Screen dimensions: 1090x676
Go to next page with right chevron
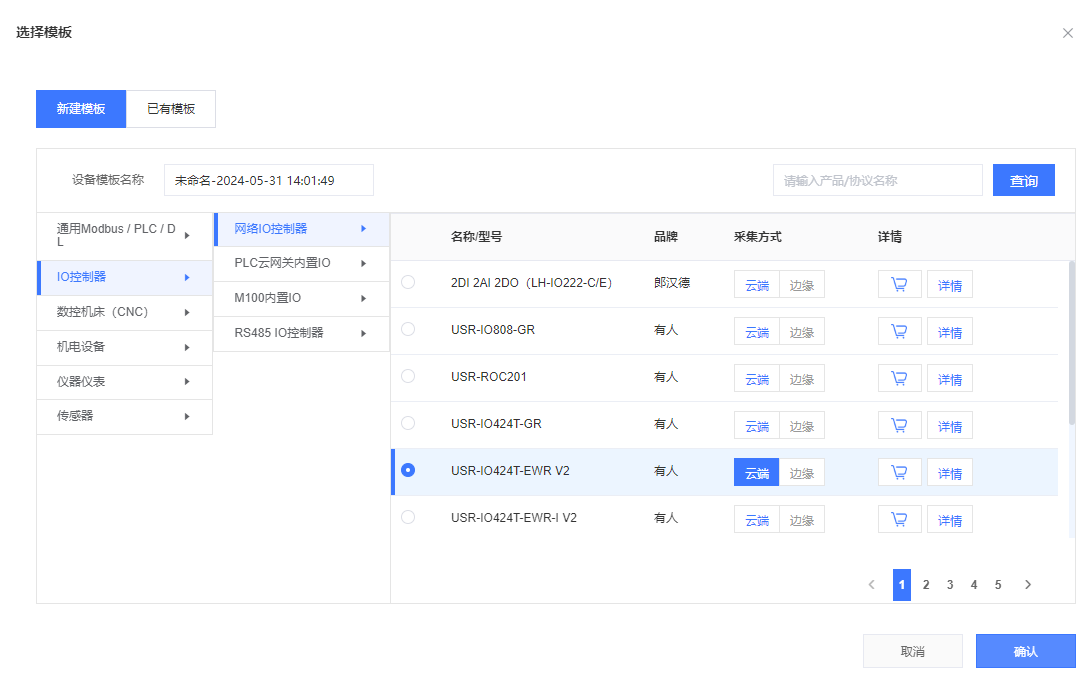click(x=1027, y=585)
